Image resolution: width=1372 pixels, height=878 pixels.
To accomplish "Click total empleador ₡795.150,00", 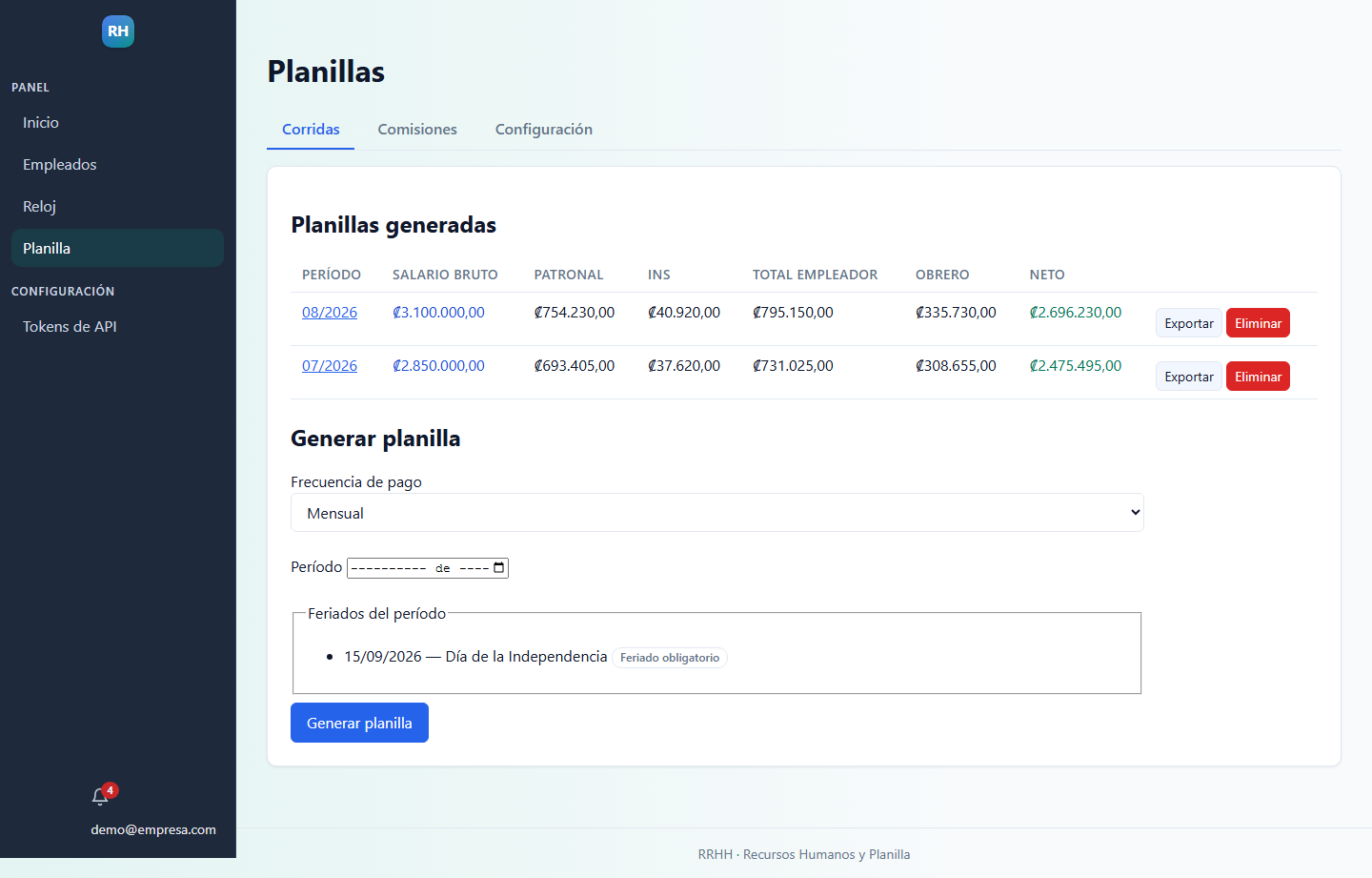I will click(793, 313).
